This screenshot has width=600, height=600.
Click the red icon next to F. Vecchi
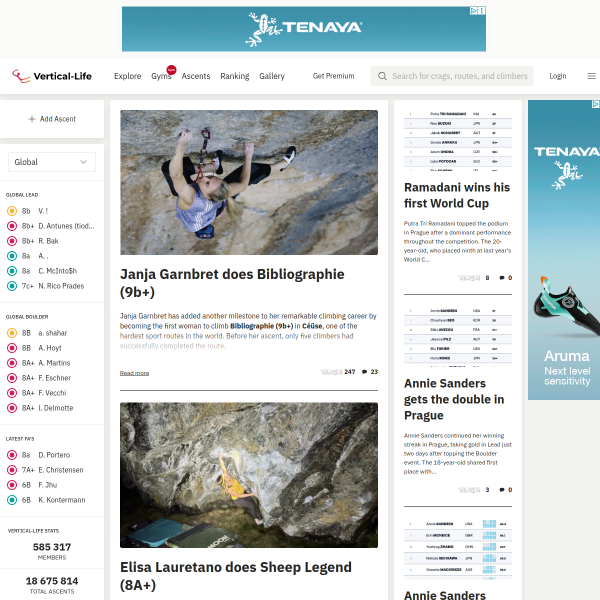click(x=12, y=393)
